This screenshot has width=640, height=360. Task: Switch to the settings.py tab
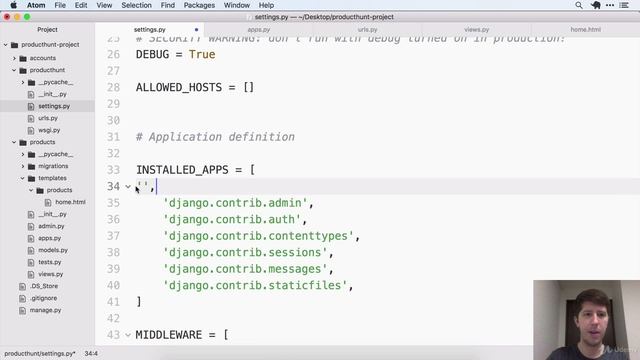pos(149,29)
